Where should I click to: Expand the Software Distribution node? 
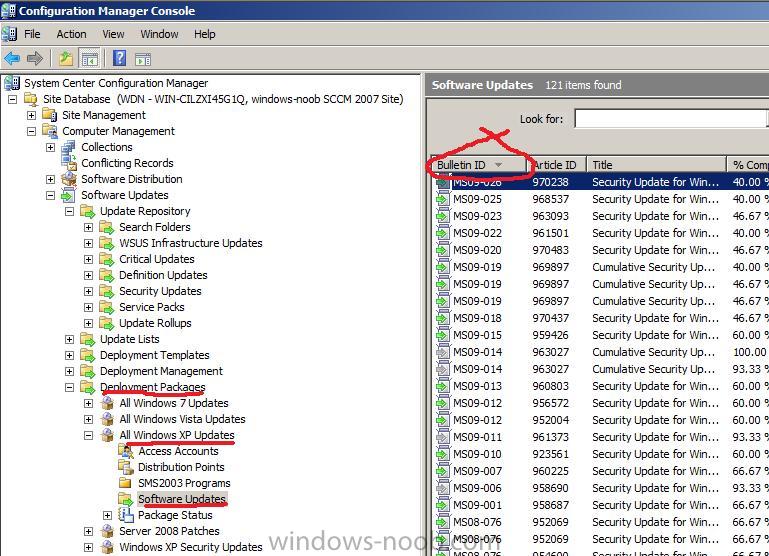51,179
